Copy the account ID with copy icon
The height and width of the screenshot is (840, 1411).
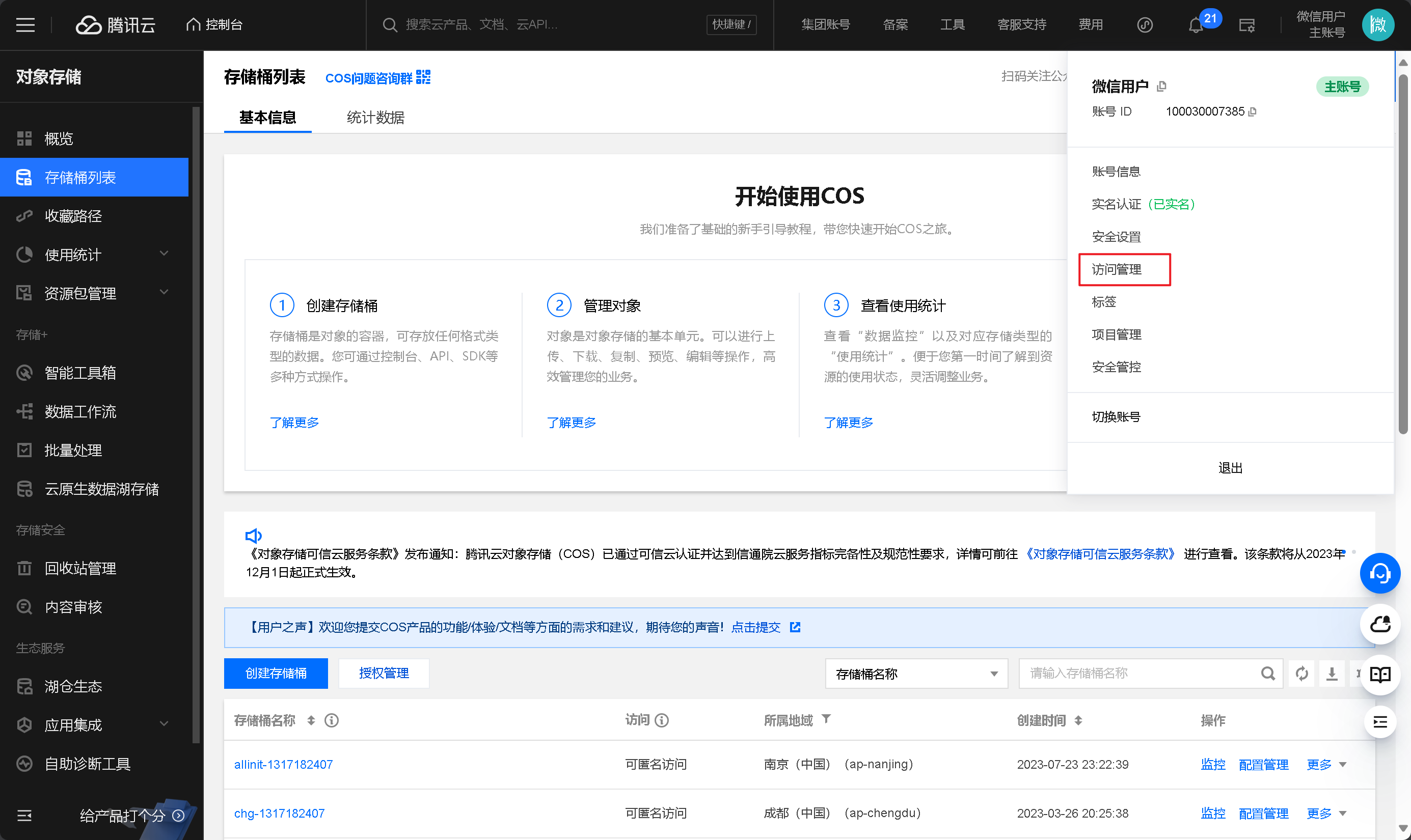pos(1253,112)
